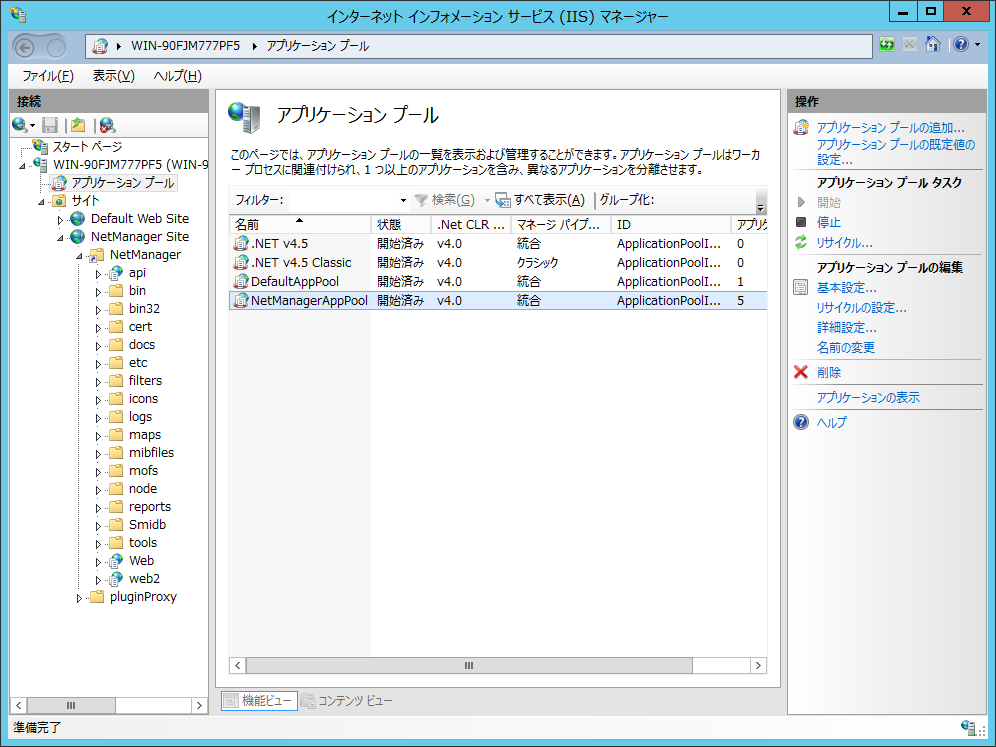Click the recycle icon in the actions pane
This screenshot has width=996, height=747.
[x=800, y=243]
